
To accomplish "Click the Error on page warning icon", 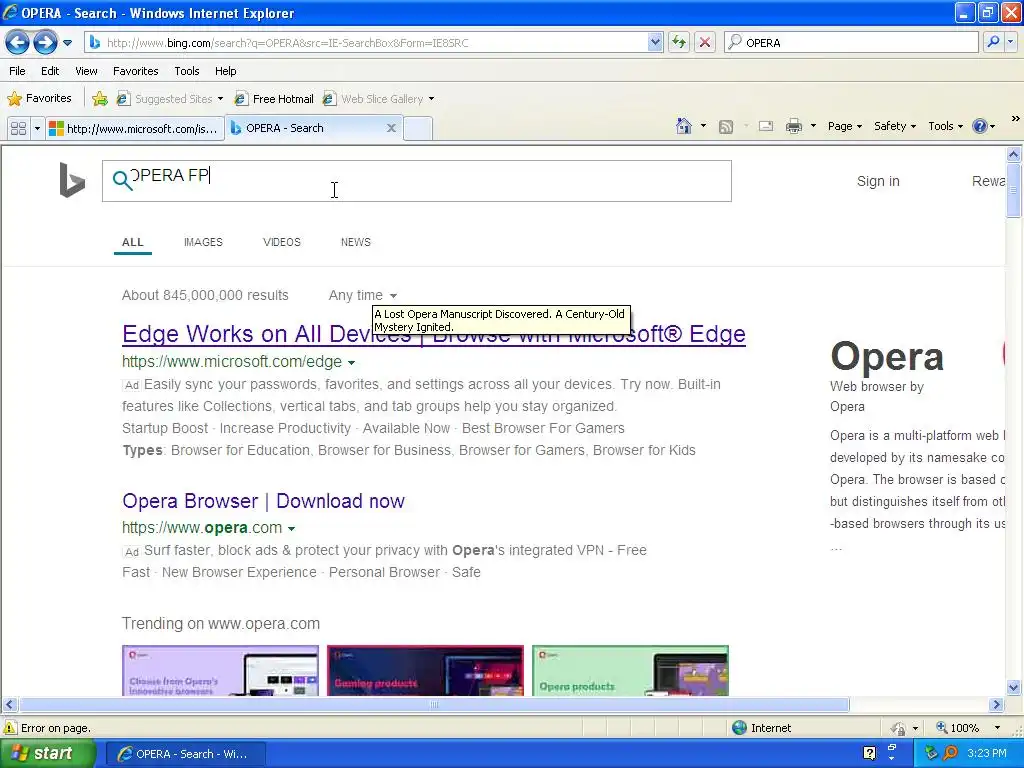I will (x=10, y=728).
